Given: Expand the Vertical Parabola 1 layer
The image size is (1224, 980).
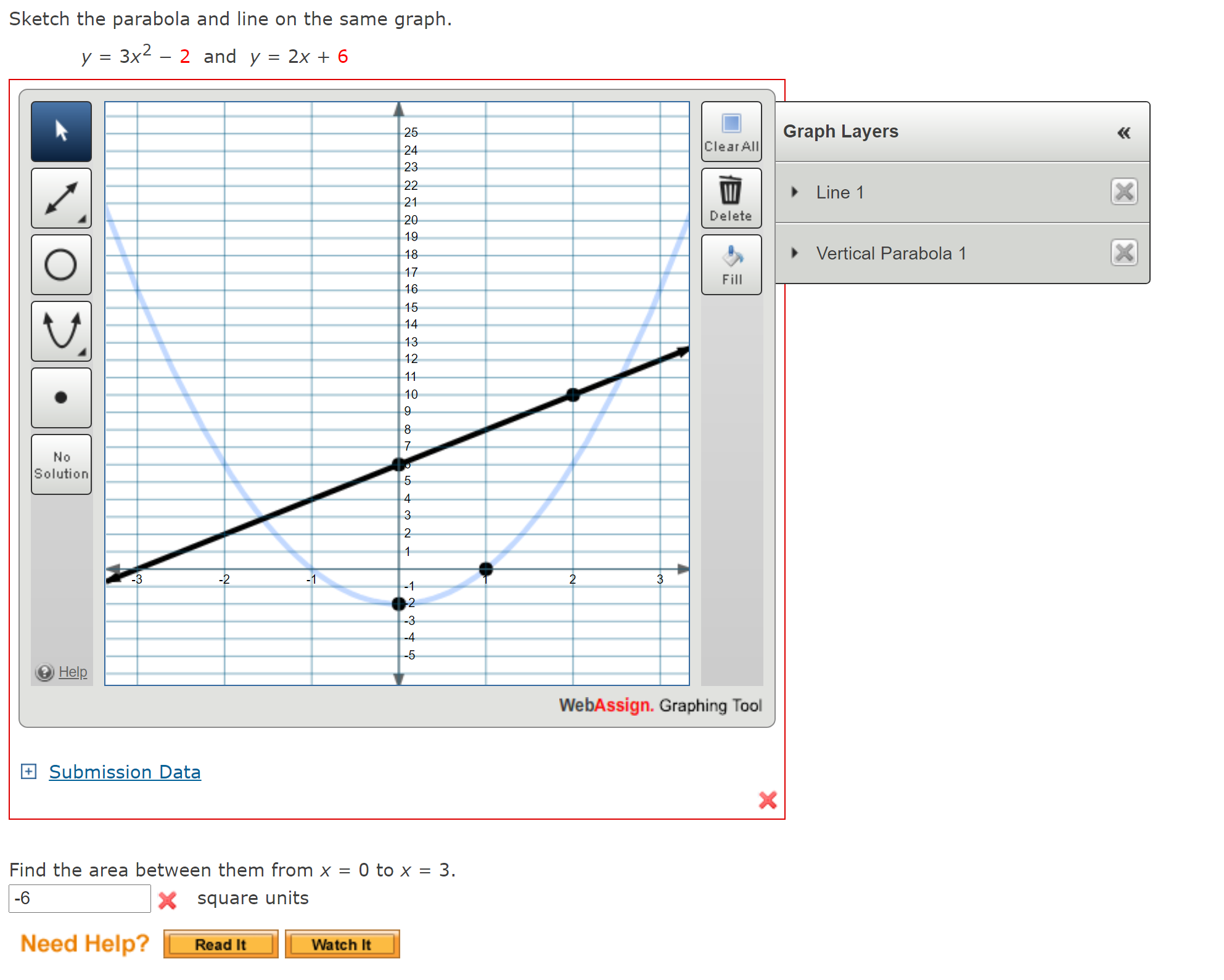Looking at the screenshot, I should [x=795, y=253].
